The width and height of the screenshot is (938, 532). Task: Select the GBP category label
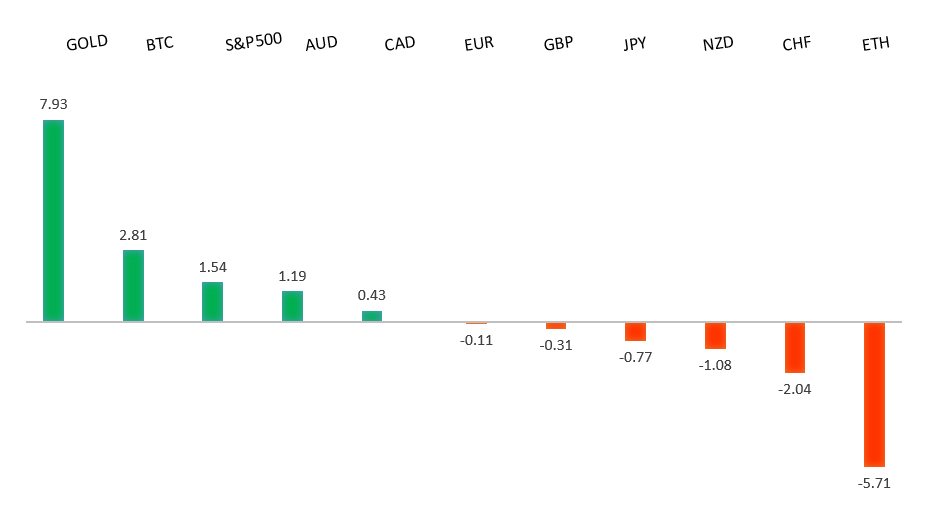pyautogui.click(x=558, y=44)
